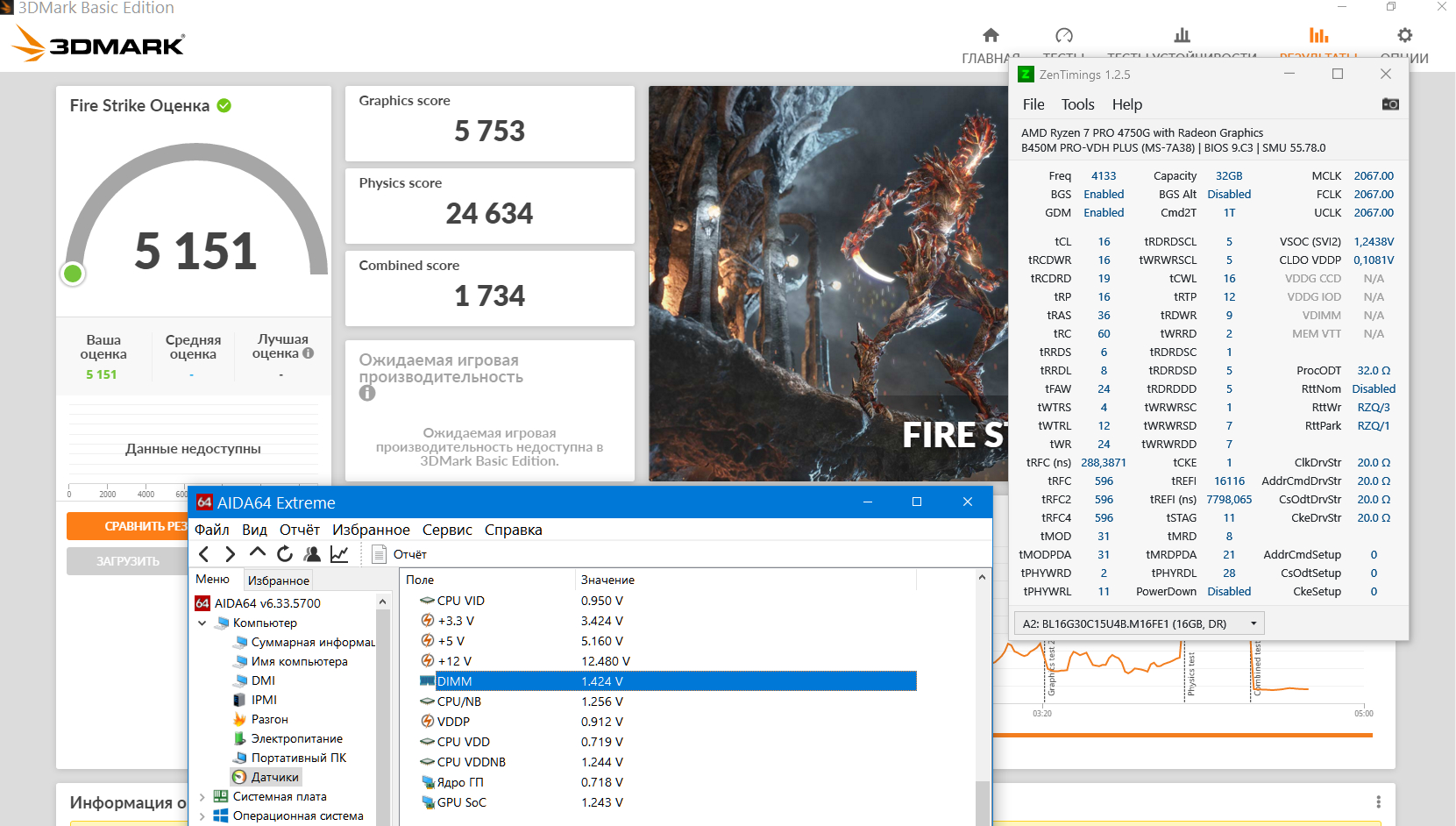Click the Значение column header in AIDA64
This screenshot has width=1456, height=826.
(745, 580)
